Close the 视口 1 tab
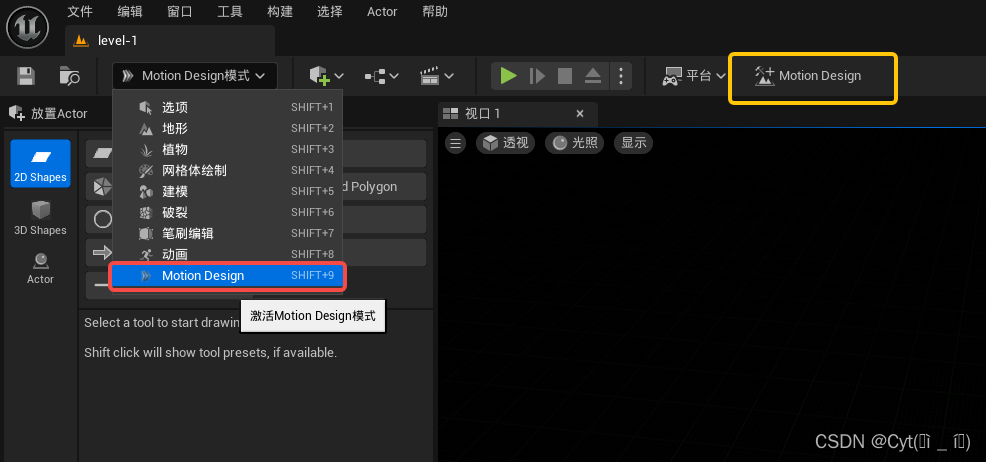 [x=580, y=114]
